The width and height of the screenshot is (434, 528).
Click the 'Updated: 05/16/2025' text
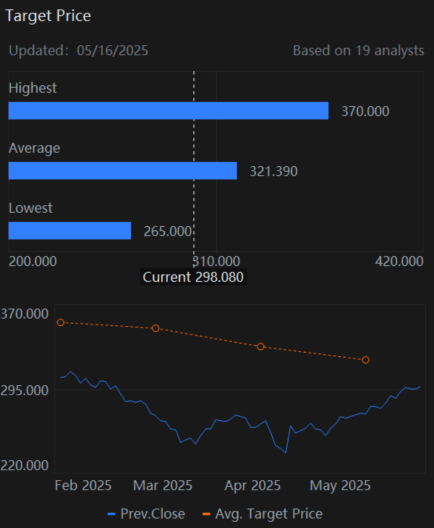pos(78,51)
